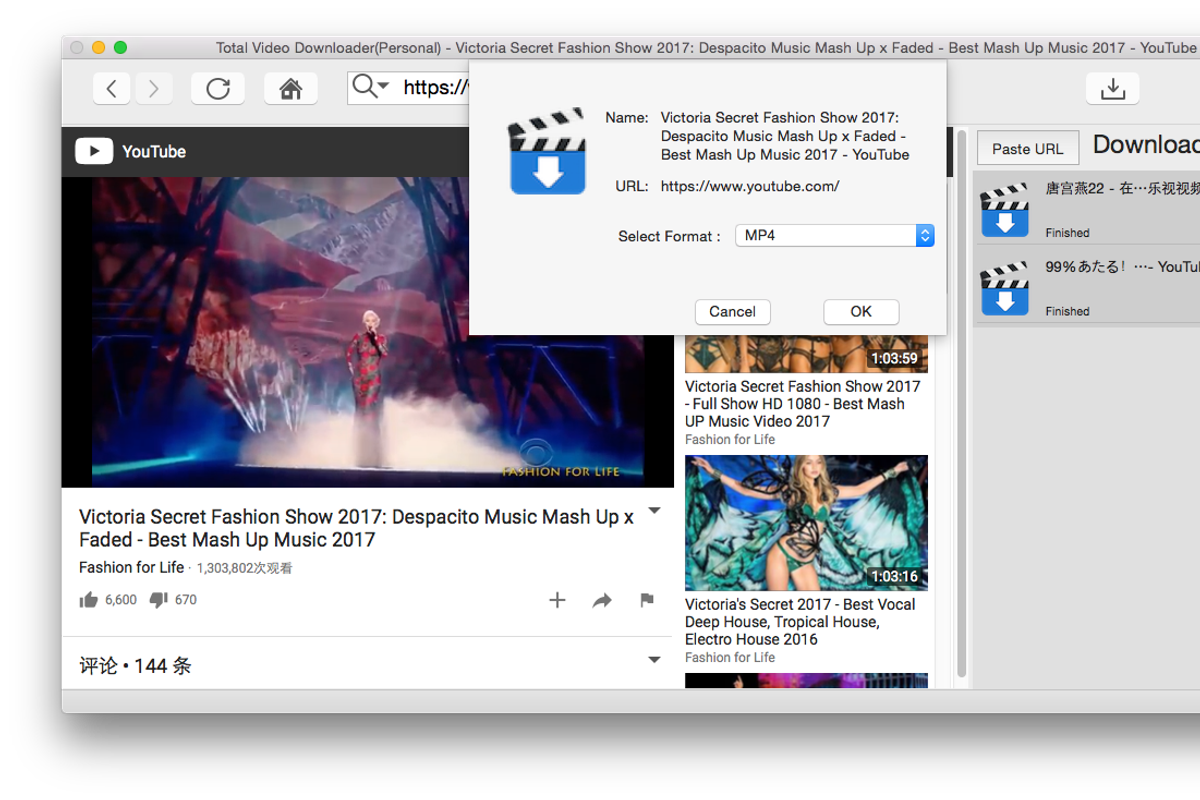Image resolution: width=1200 pixels, height=800 pixels.
Task: Like the video with thumbs-up icon
Action: click(89, 600)
